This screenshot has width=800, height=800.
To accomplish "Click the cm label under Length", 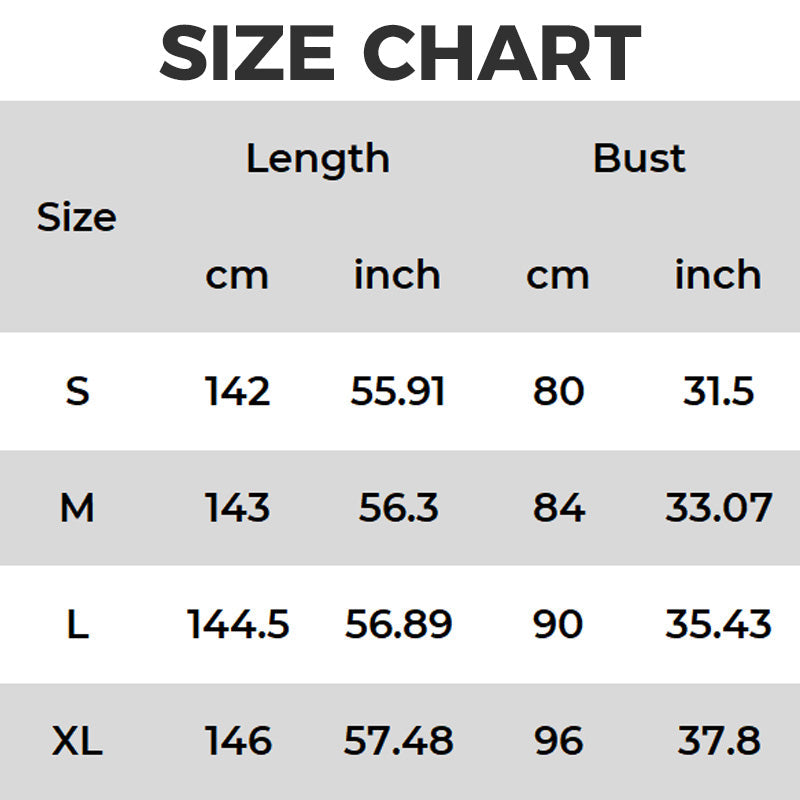I will point(237,275).
